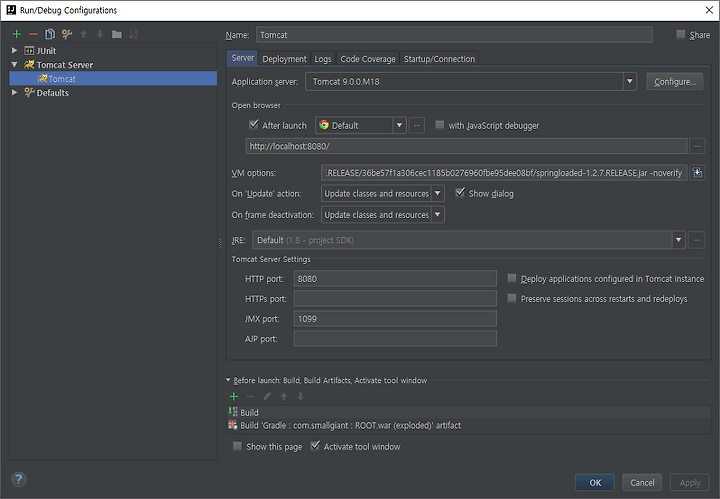This screenshot has width=720, height=499.
Task: Switch to the Code Coverage tab
Action: coord(368,59)
